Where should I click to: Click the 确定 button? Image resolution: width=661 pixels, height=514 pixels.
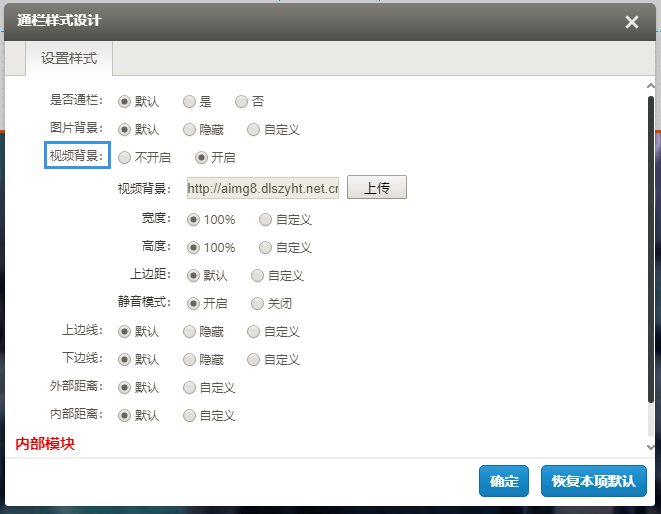point(504,481)
